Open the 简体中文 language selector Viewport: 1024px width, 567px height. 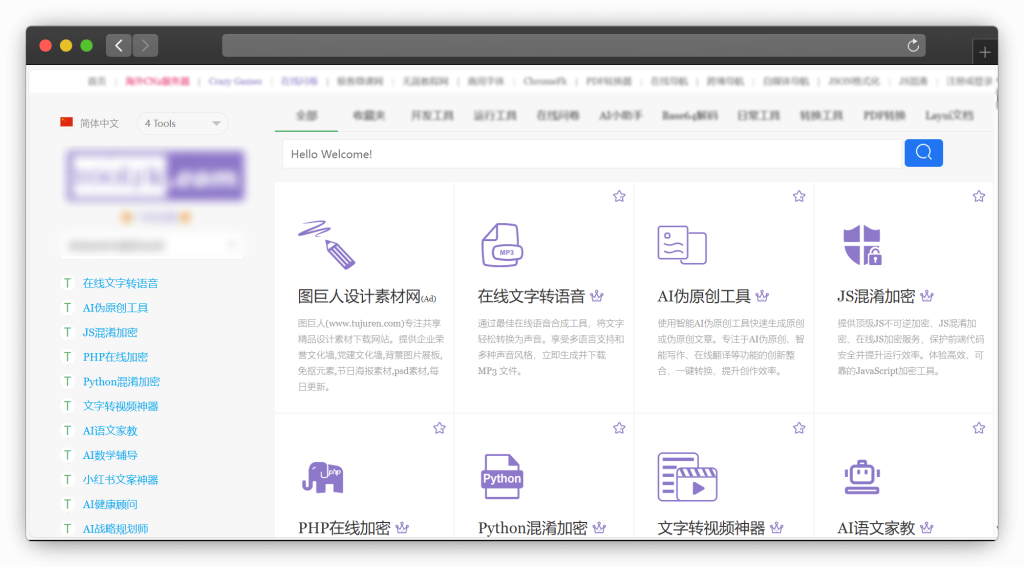coord(99,123)
